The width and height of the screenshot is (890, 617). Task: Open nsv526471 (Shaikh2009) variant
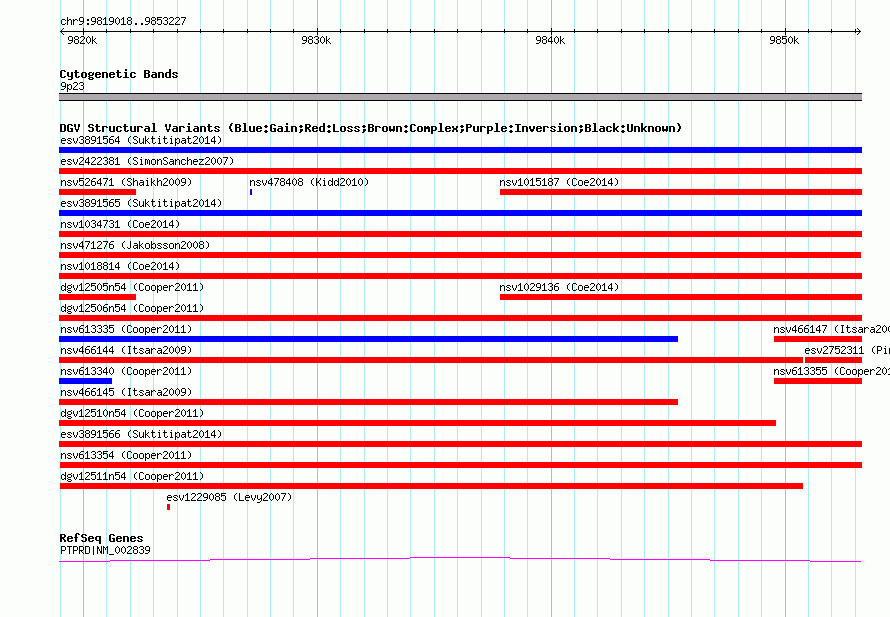coord(126,182)
